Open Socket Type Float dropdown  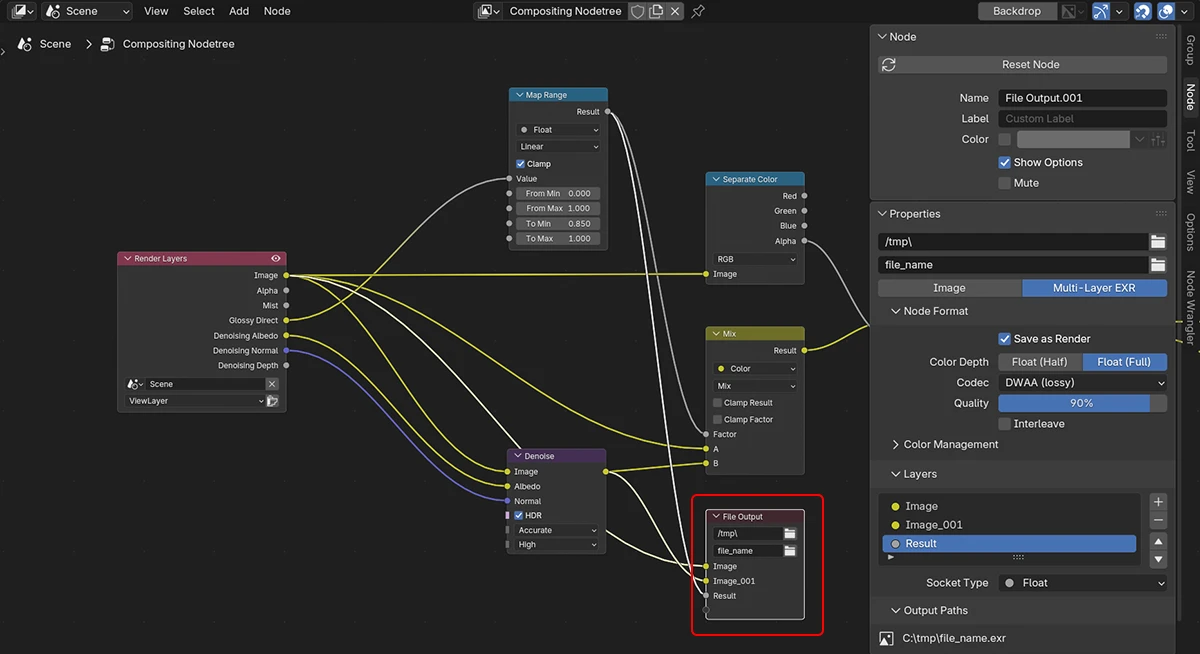(1082, 583)
